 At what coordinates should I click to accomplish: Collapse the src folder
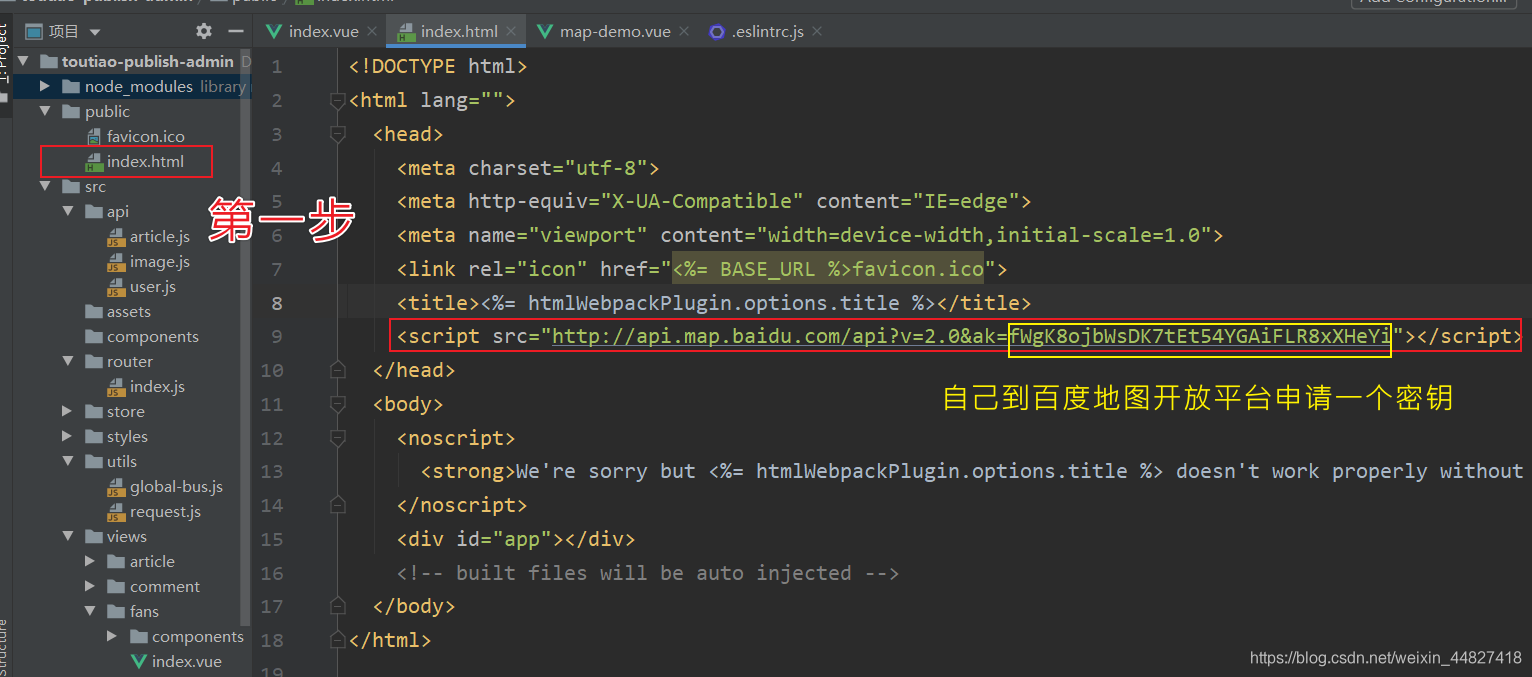click(x=45, y=186)
